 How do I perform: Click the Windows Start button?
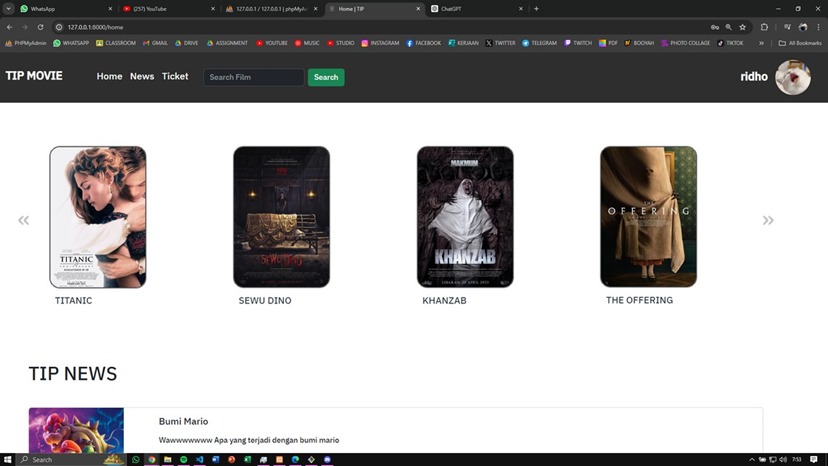pos(9,459)
